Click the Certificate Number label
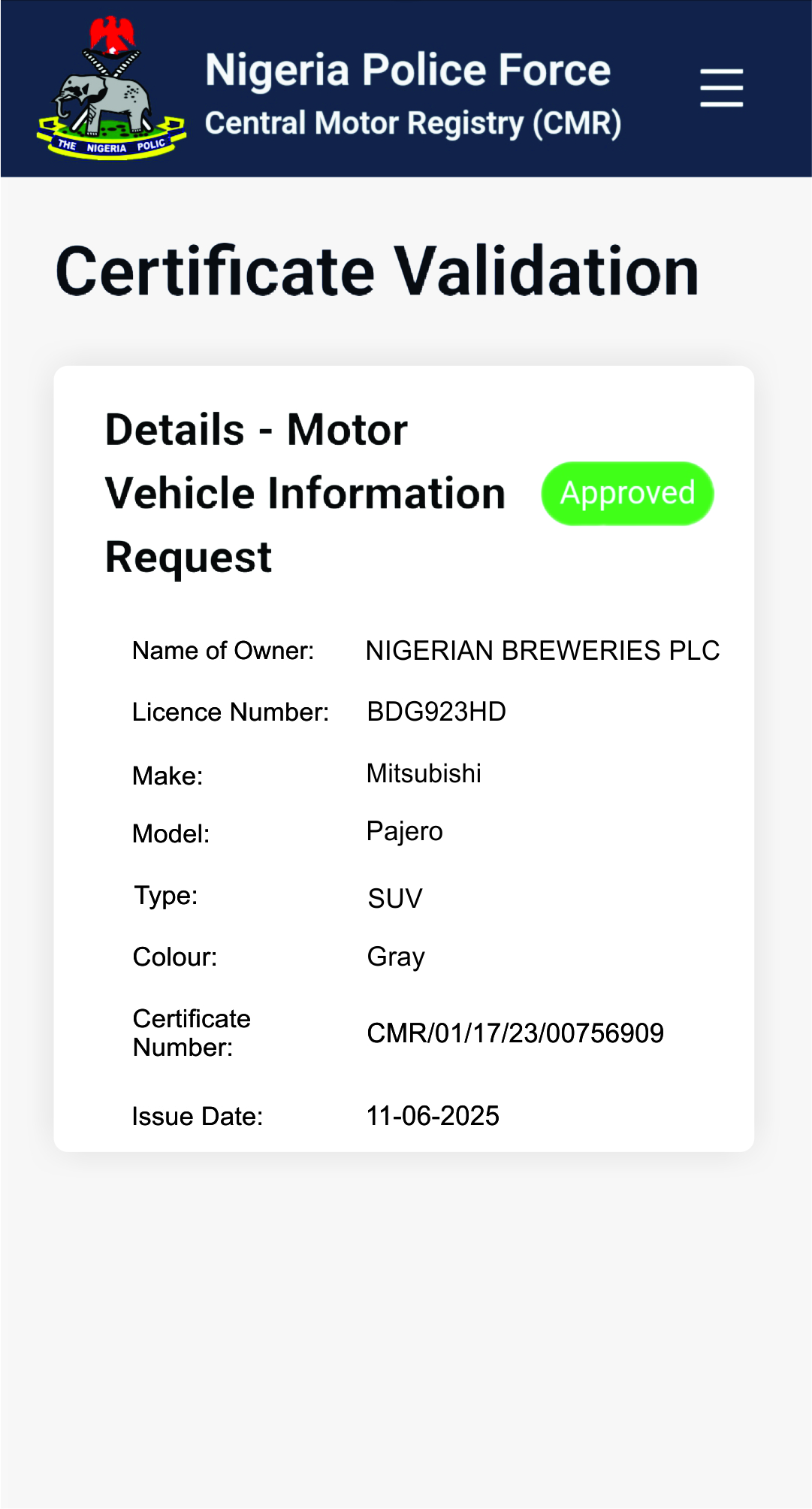 (x=192, y=1033)
